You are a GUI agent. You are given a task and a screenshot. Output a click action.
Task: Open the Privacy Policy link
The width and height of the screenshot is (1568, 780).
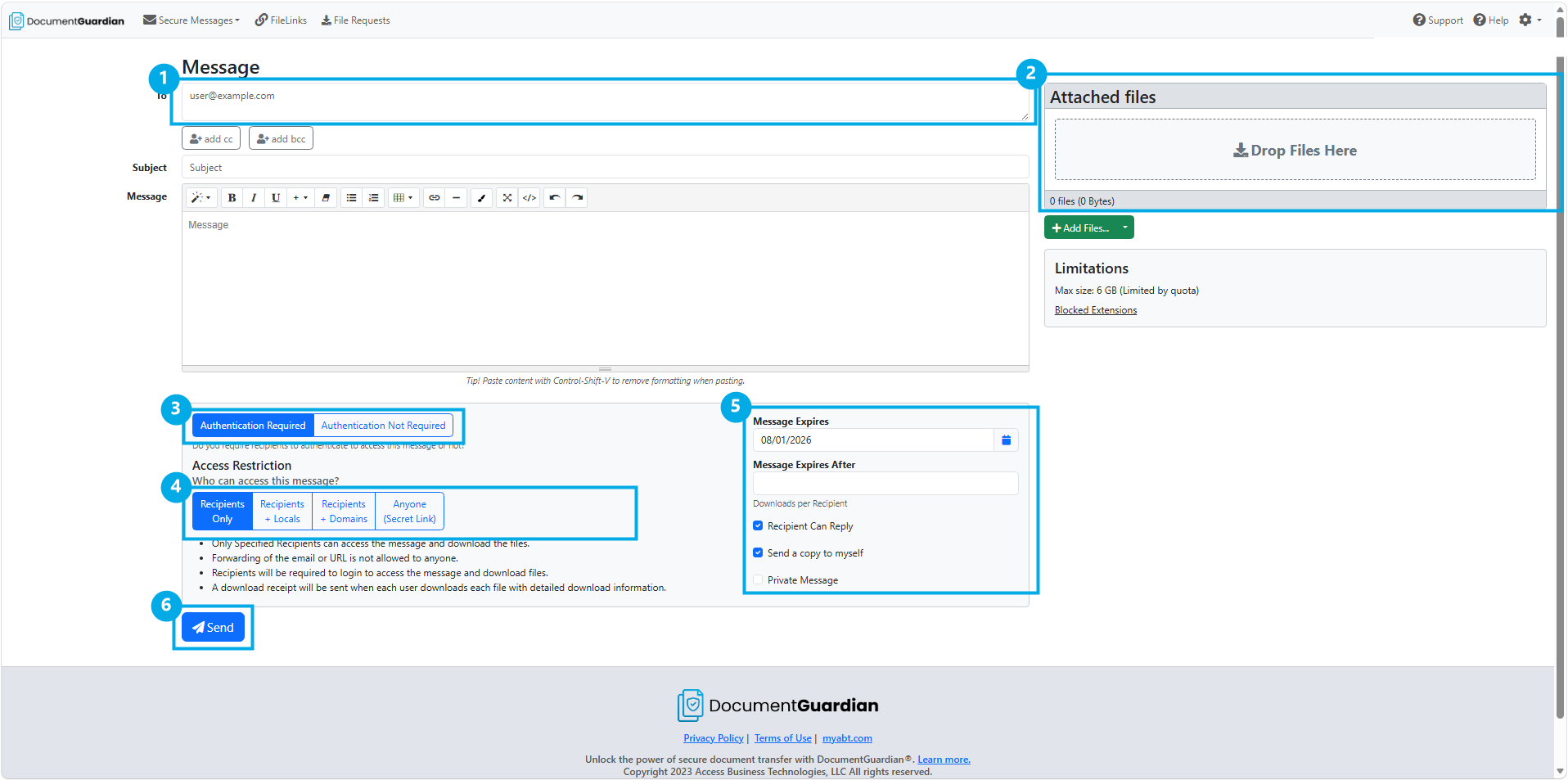tap(714, 738)
